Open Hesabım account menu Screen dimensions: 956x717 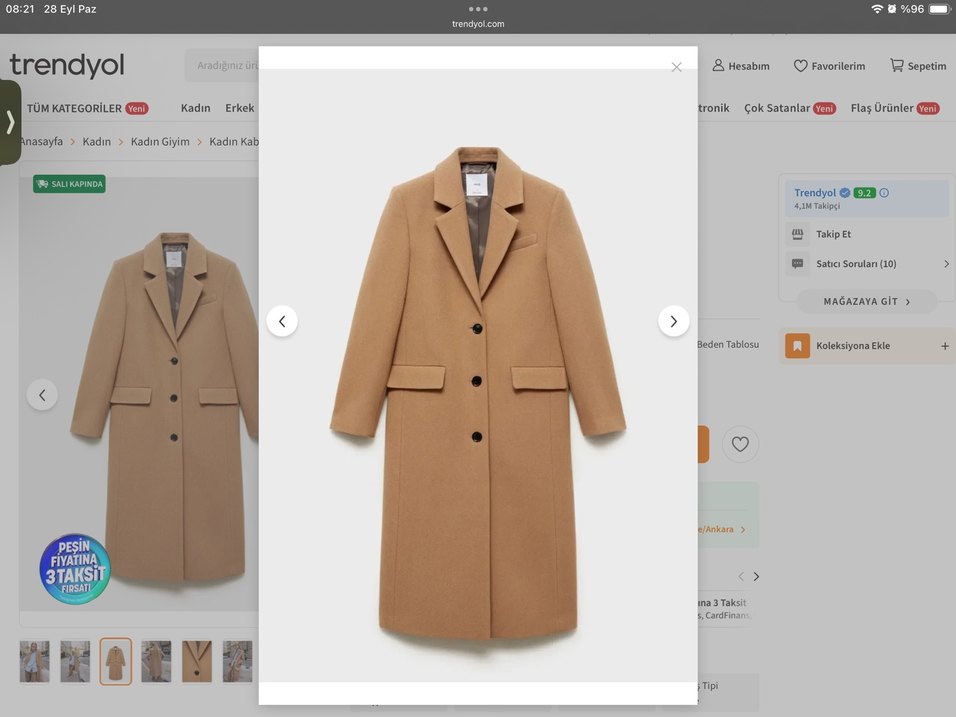(x=740, y=66)
